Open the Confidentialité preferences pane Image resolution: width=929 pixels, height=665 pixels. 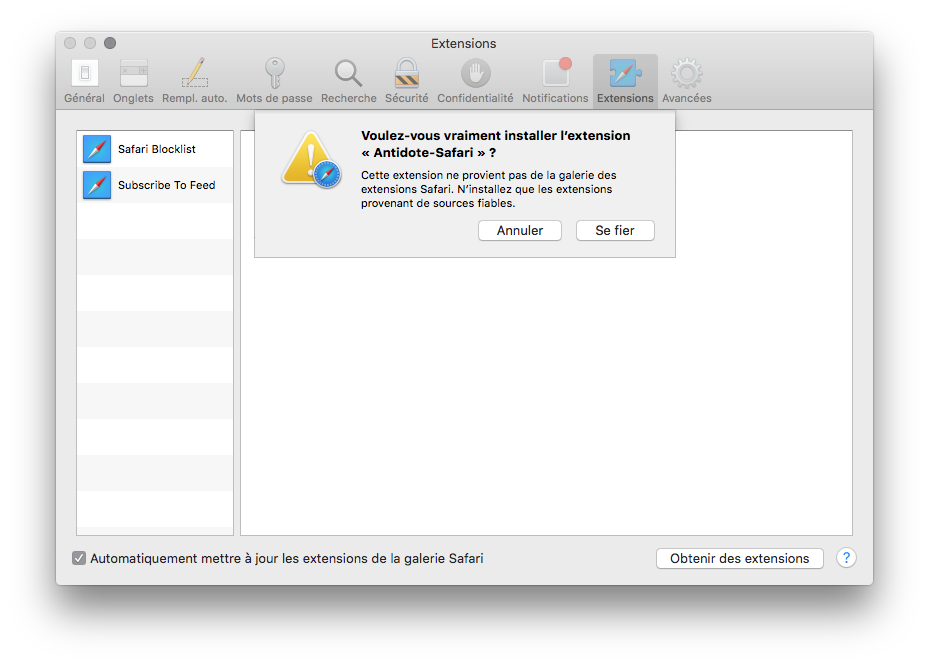point(475,81)
